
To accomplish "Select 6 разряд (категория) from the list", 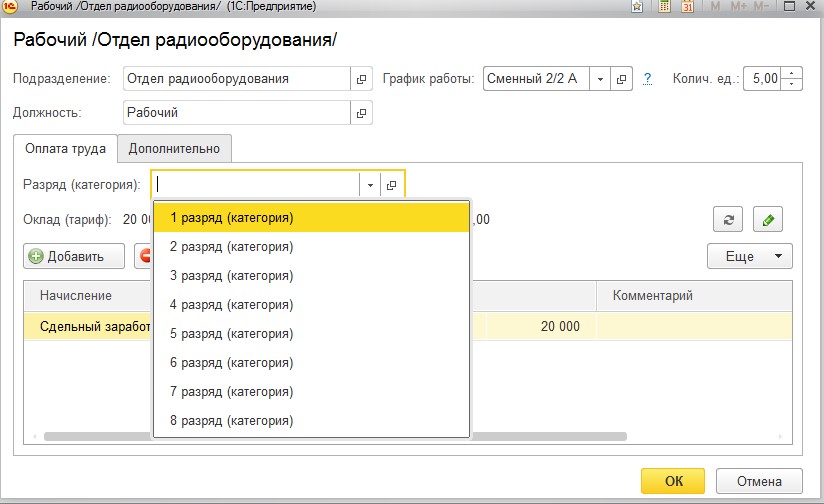I will point(311,362).
